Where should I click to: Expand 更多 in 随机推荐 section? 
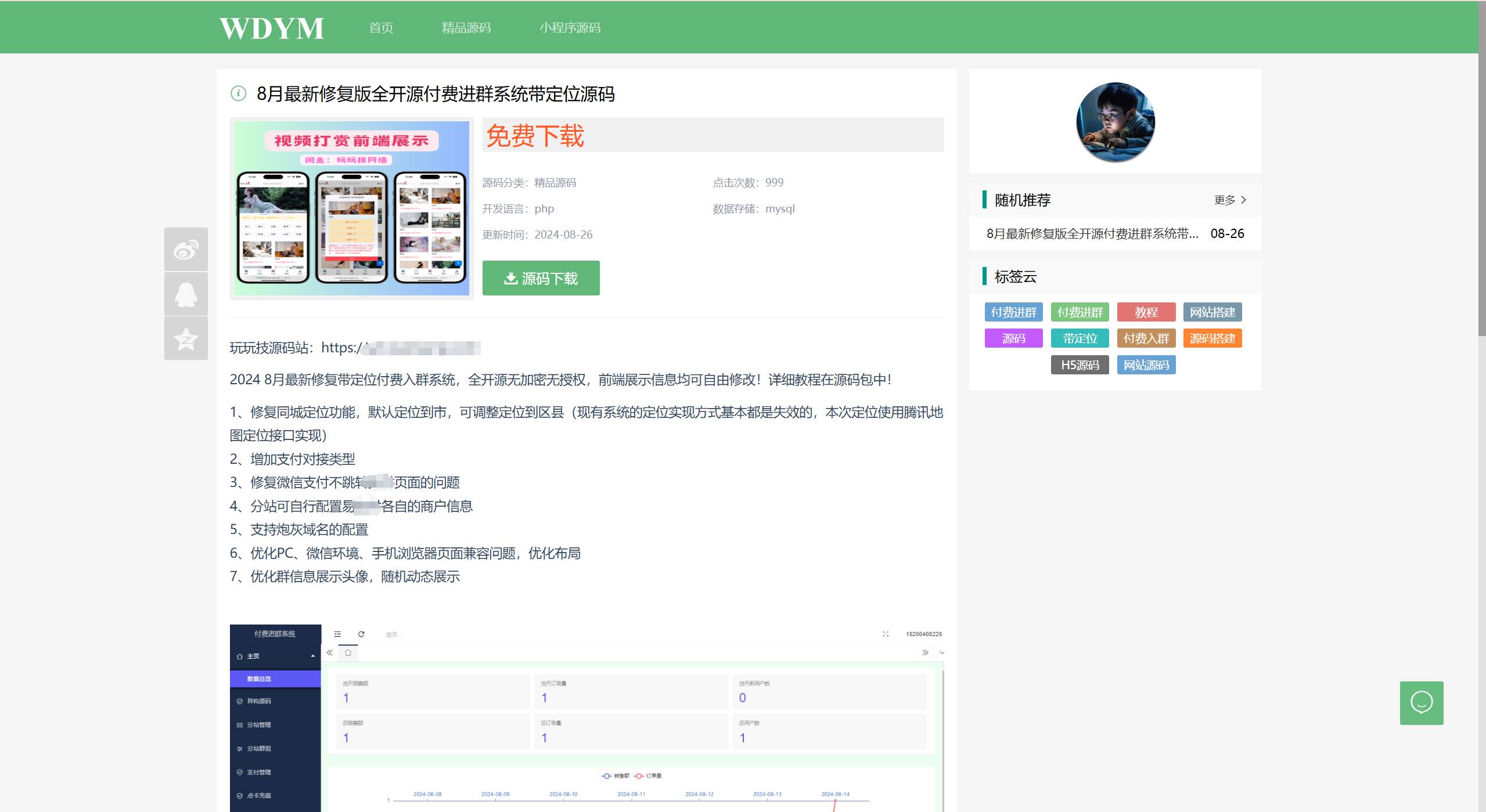1230,200
